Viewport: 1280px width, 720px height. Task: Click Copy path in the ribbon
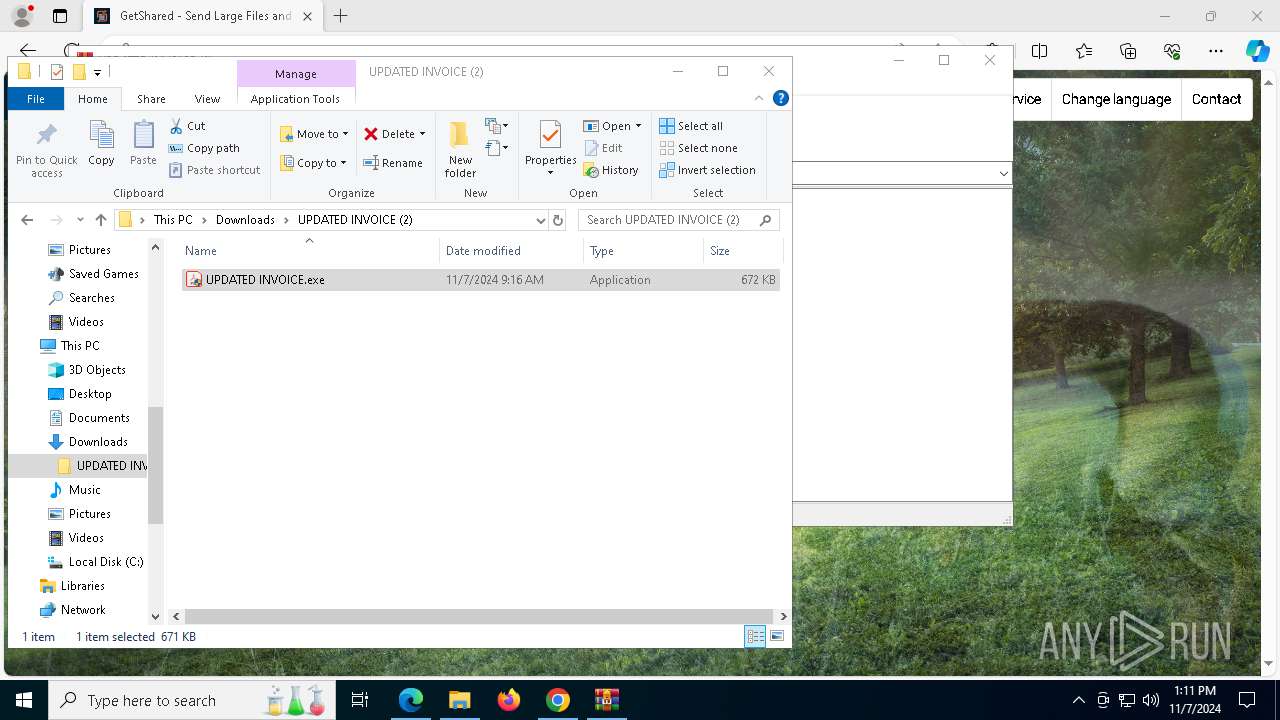204,148
